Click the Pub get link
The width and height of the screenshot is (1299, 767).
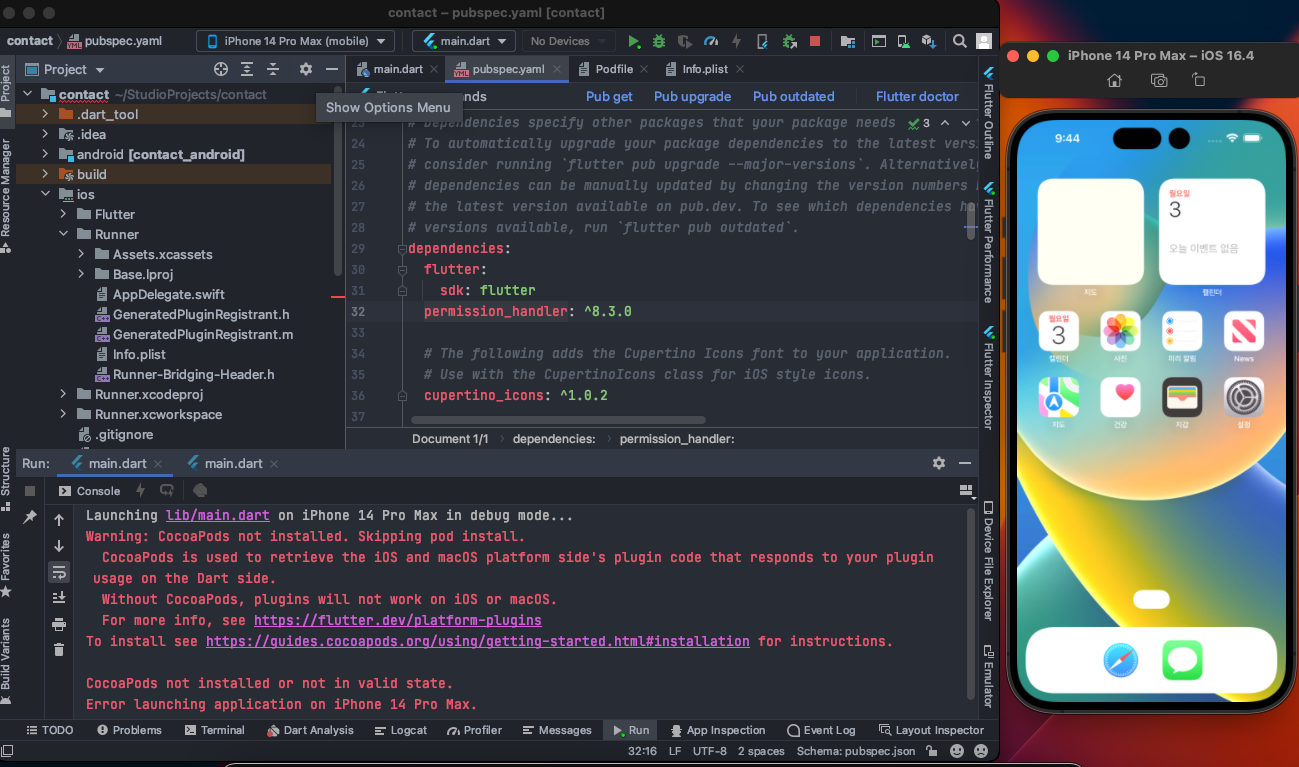(609, 97)
